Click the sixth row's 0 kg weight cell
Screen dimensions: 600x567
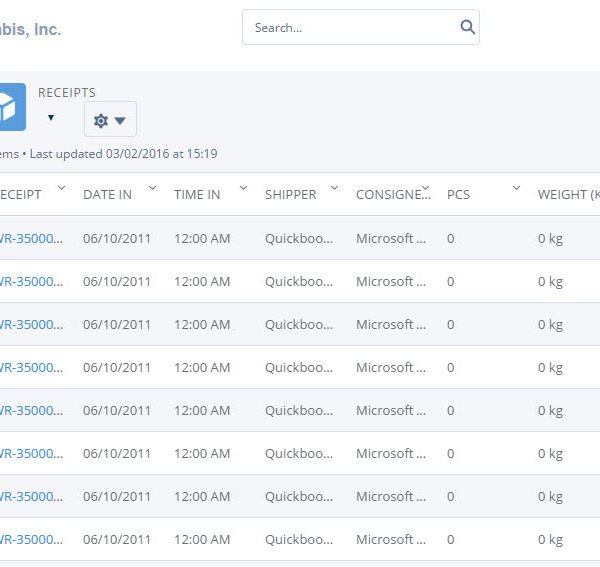[x=550, y=453]
